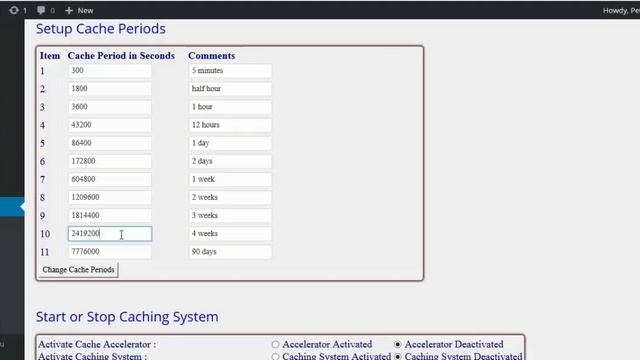Click the cache period field containing 43200

point(110,125)
